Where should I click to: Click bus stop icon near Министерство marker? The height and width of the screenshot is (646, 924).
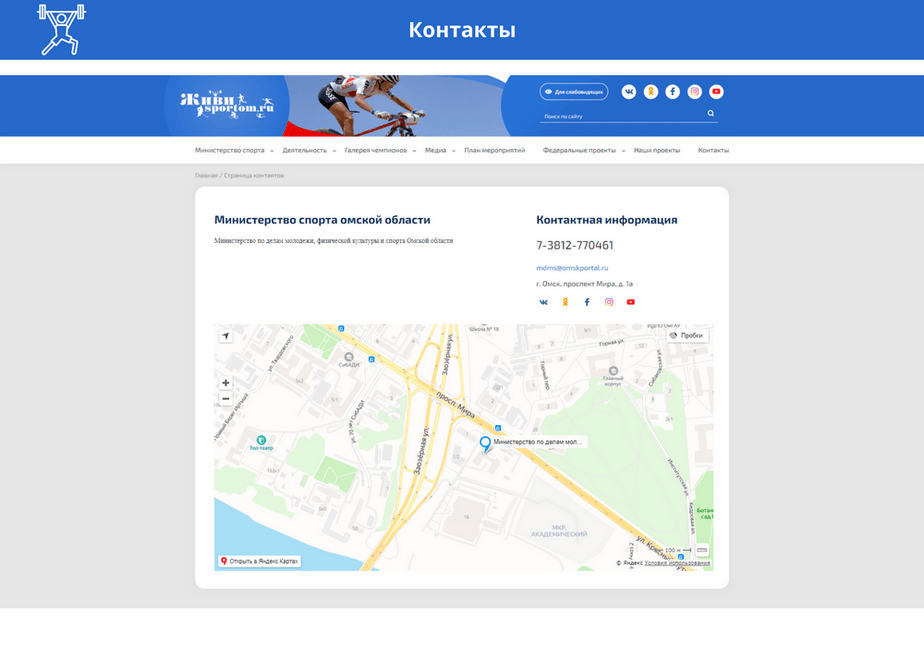(498, 429)
